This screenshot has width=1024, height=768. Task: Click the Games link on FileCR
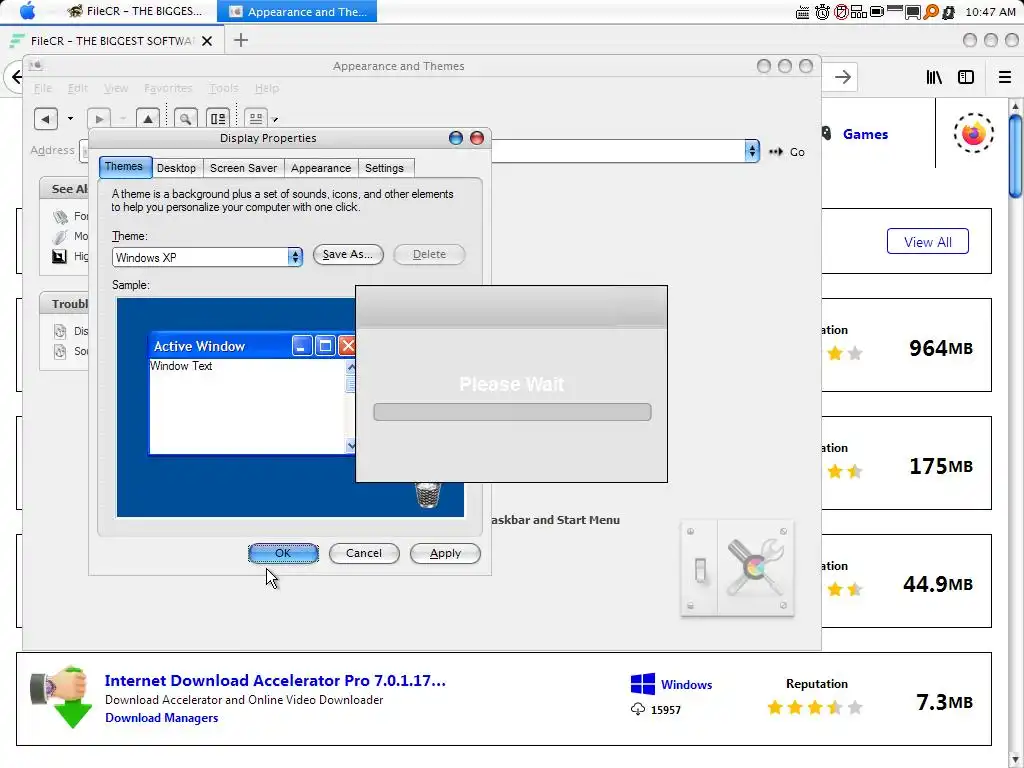pyautogui.click(x=865, y=134)
